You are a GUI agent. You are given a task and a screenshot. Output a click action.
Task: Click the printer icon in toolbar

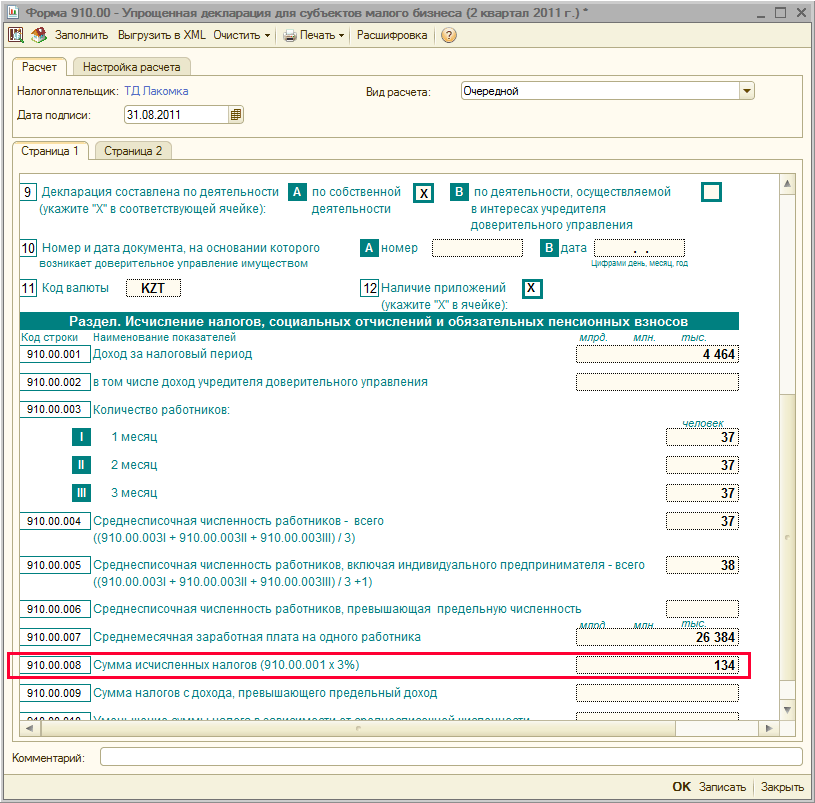[290, 35]
